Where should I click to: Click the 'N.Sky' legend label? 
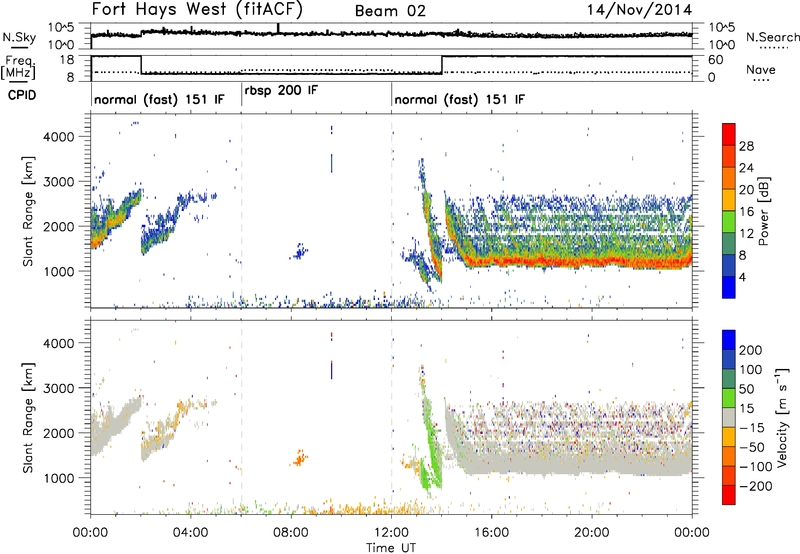tap(19, 37)
